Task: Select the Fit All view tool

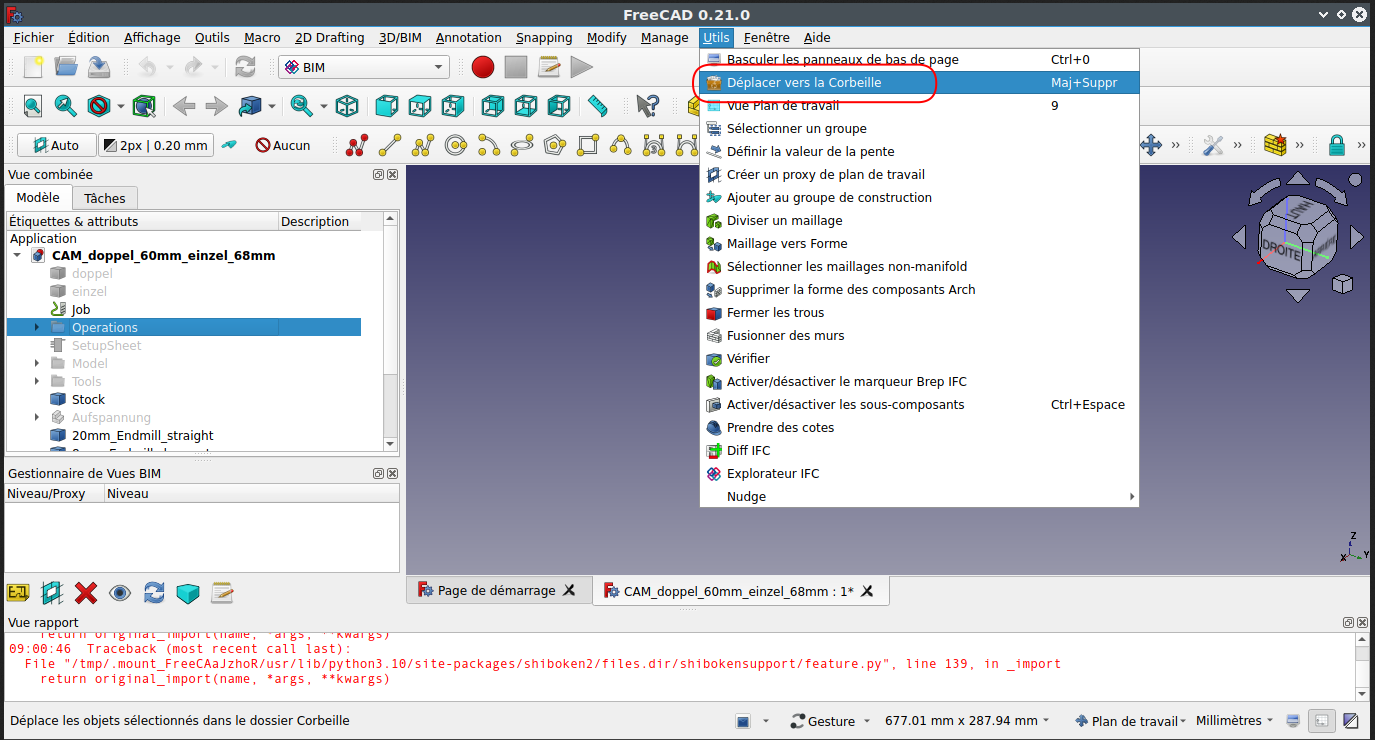Action: (x=32, y=105)
